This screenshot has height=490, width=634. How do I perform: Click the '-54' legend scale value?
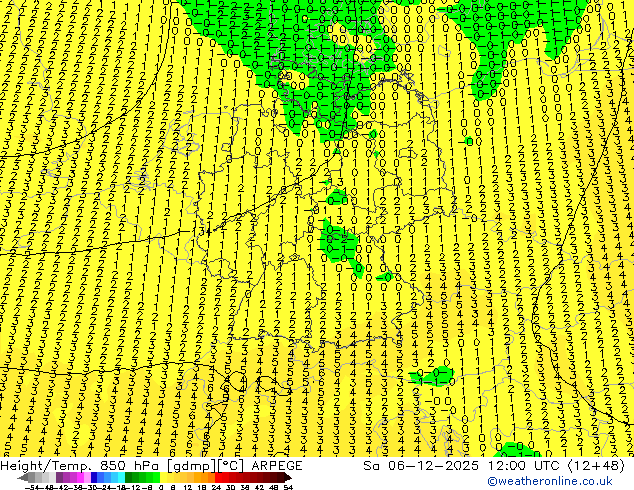pos(32,487)
